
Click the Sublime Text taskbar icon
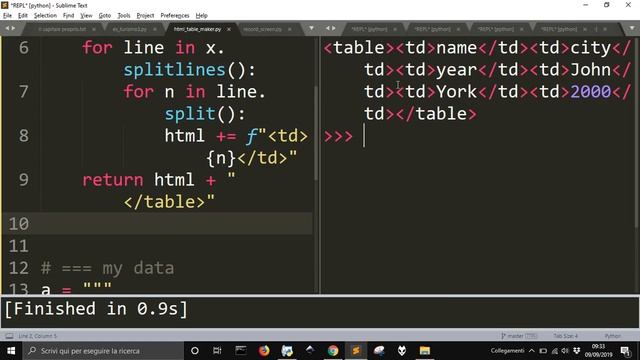coord(356,351)
